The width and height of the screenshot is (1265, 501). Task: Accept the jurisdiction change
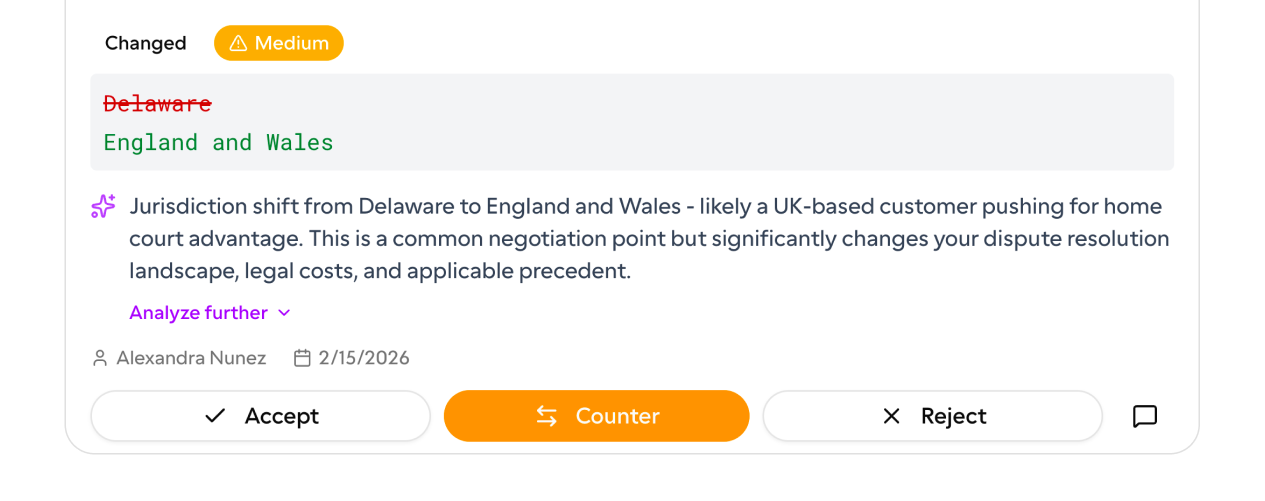[260, 416]
